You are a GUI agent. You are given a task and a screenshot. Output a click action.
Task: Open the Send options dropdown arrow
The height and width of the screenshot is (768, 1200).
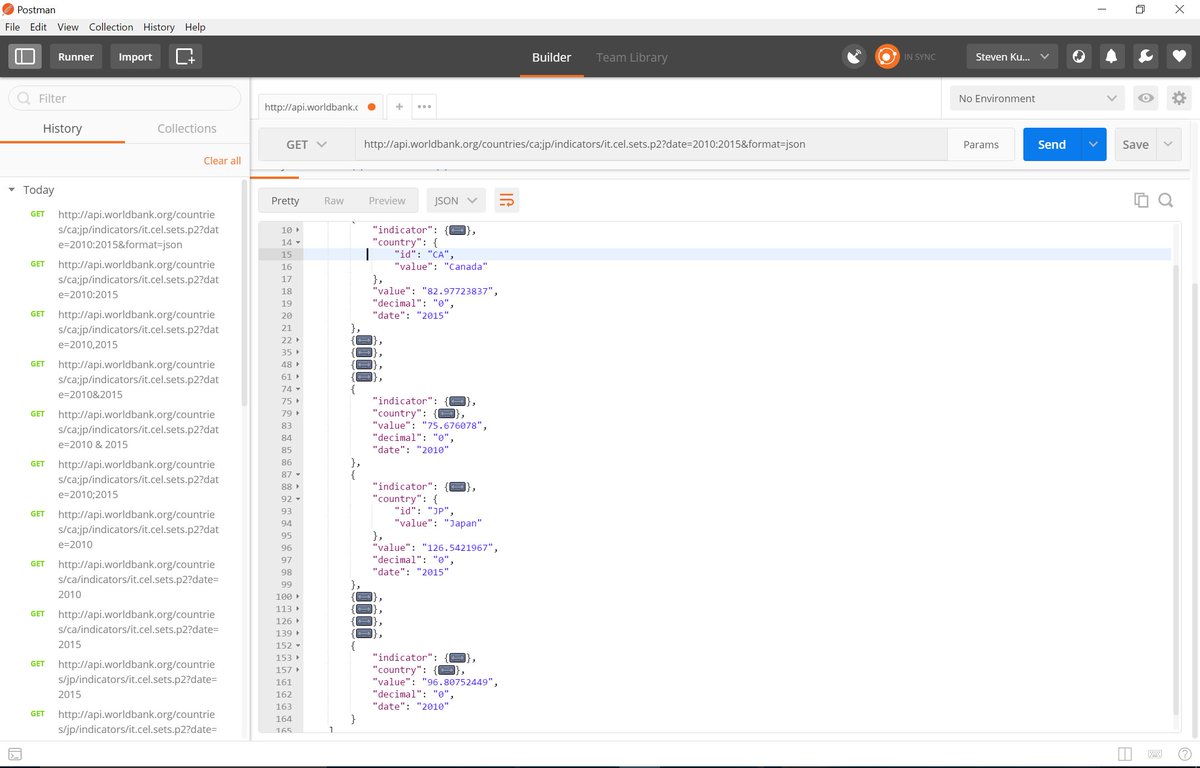1094,144
